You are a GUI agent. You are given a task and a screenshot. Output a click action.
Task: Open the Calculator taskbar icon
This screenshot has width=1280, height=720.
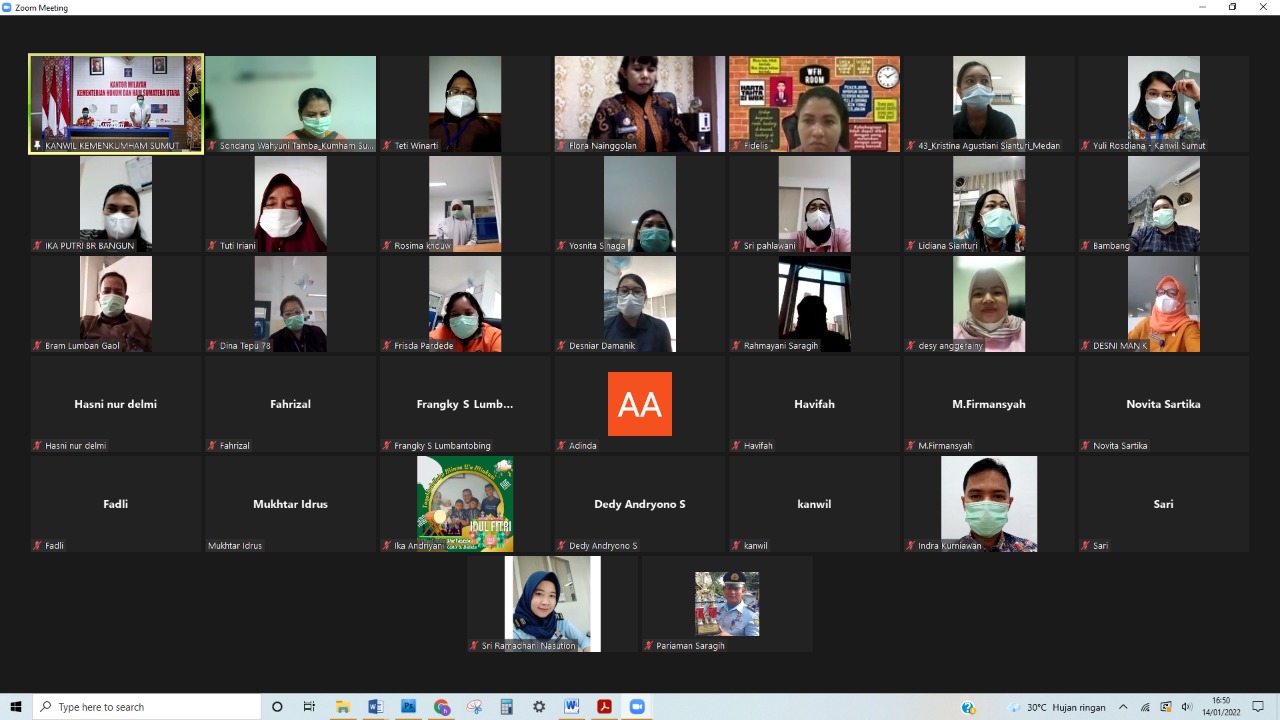[x=506, y=707]
